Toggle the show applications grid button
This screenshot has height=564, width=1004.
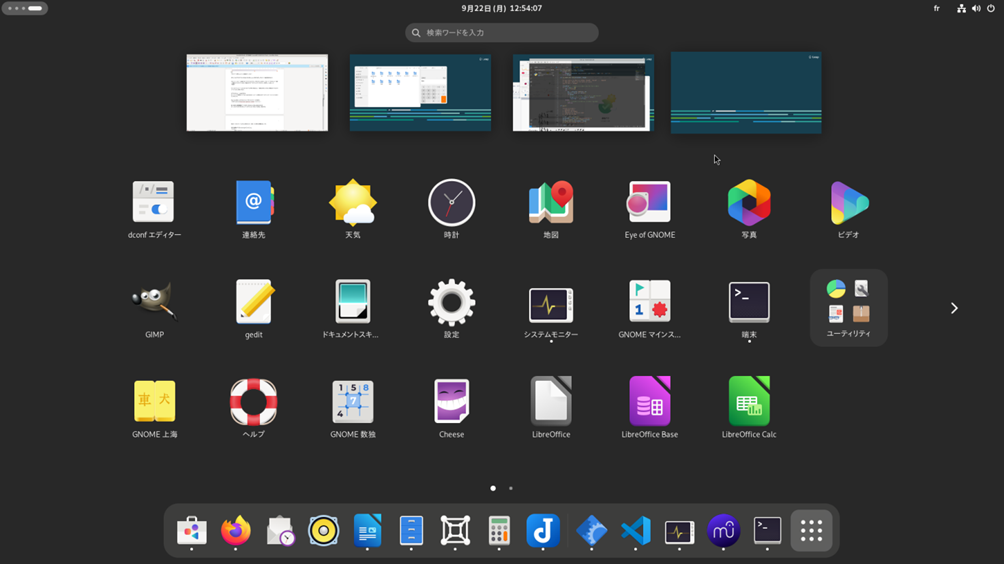(x=811, y=531)
